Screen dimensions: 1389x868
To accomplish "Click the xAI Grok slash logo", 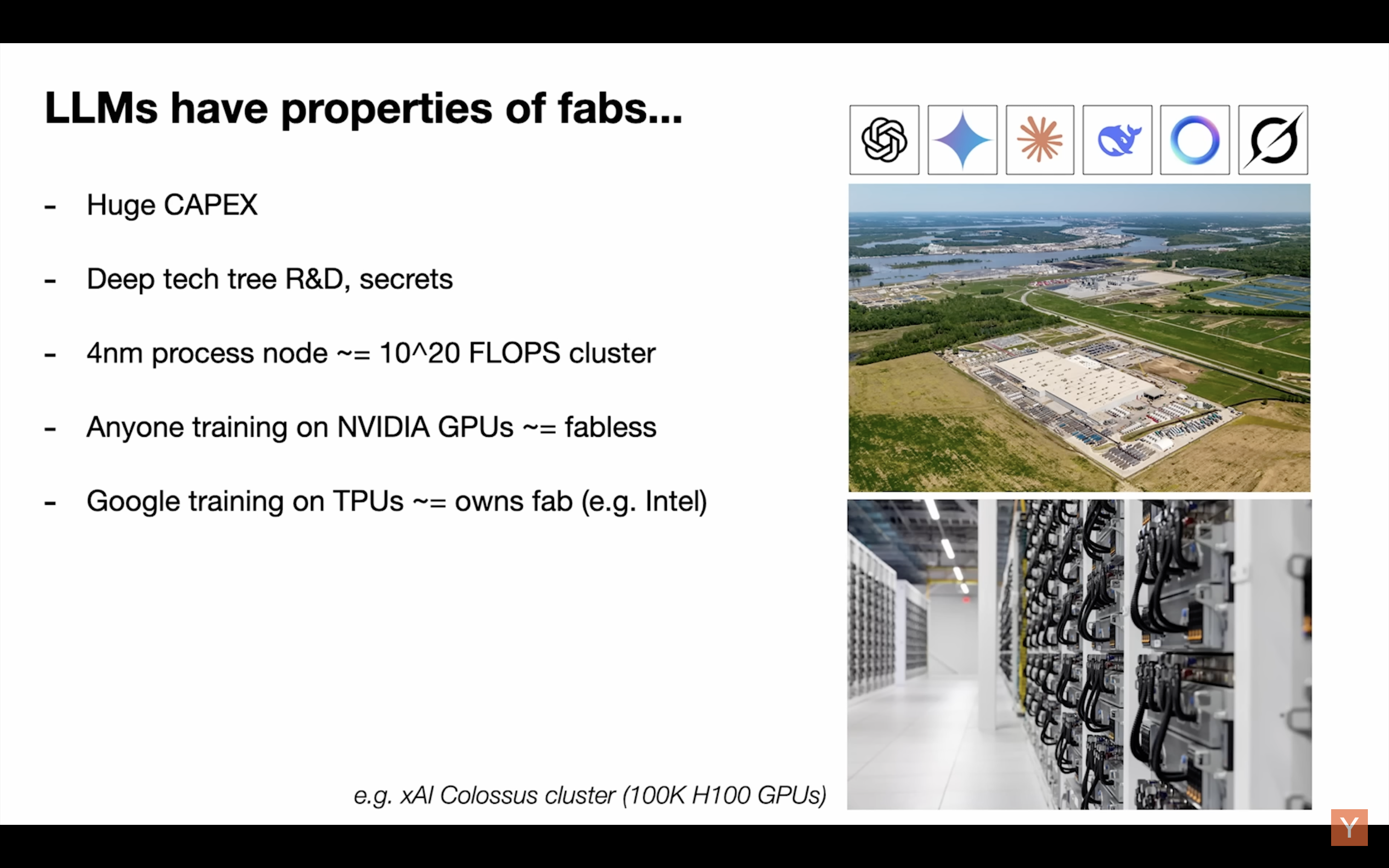I will (1272, 140).
